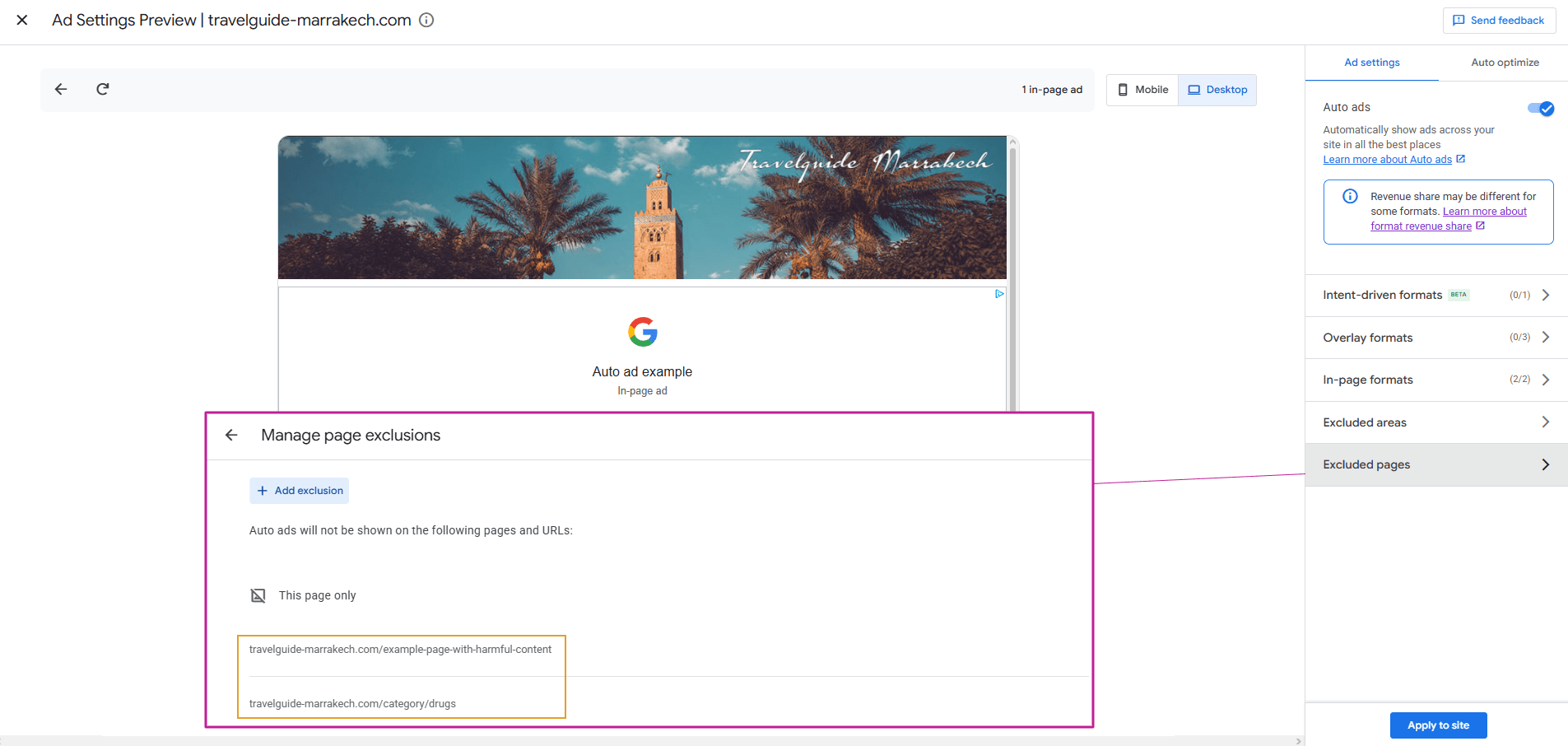The width and height of the screenshot is (1568, 746).
Task: Add a new page exclusion
Action: pyautogui.click(x=300, y=491)
